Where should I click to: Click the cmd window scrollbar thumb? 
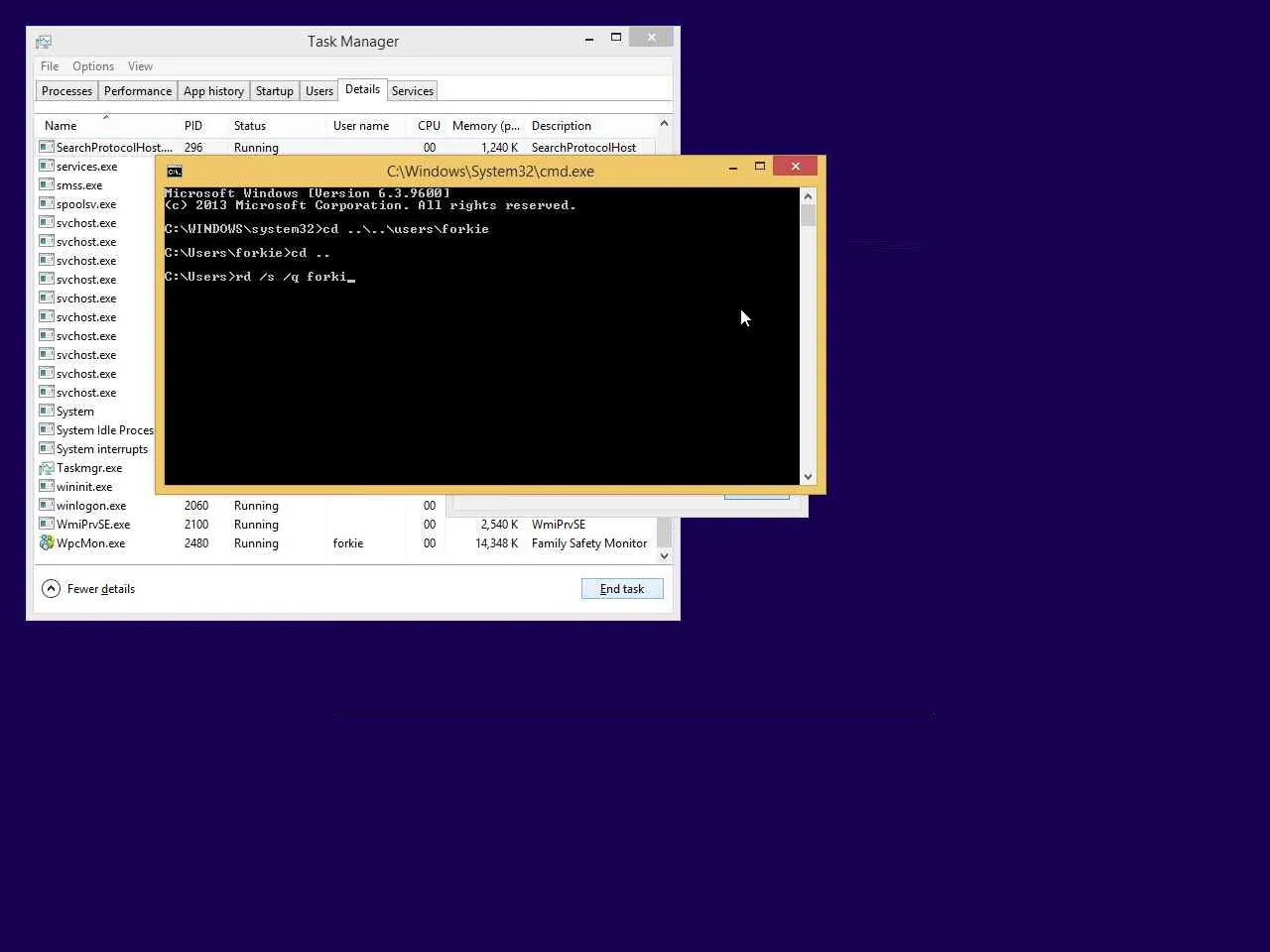point(808,215)
